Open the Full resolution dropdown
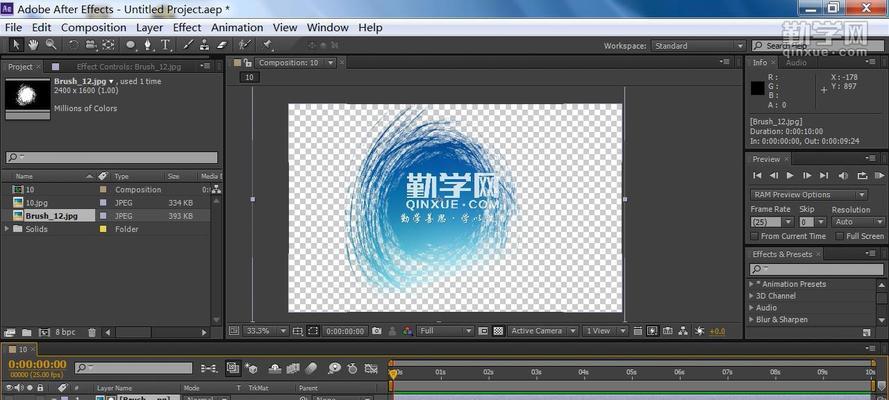Viewport: 889px width, 400px height. pyautogui.click(x=445, y=331)
